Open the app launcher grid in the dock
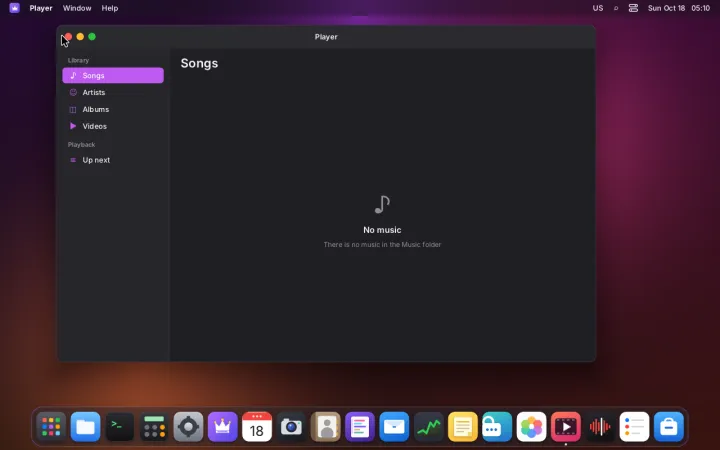This screenshot has width=720, height=450. coord(51,427)
